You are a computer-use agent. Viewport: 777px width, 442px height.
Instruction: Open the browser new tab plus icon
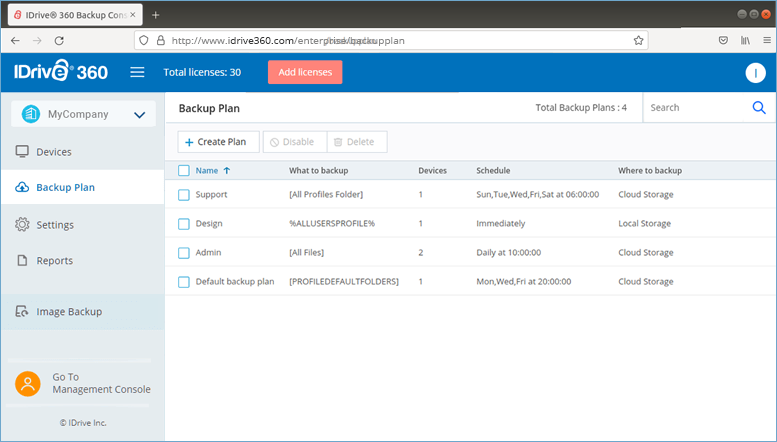point(155,14)
